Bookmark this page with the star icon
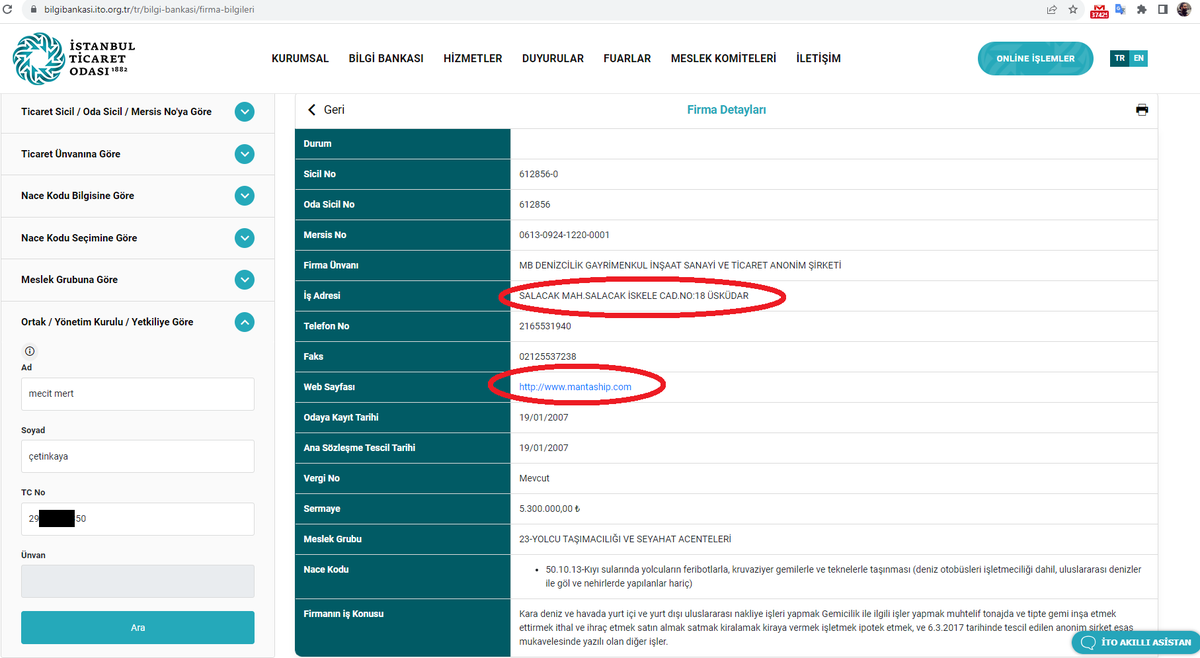1200x658 pixels. click(1073, 9)
